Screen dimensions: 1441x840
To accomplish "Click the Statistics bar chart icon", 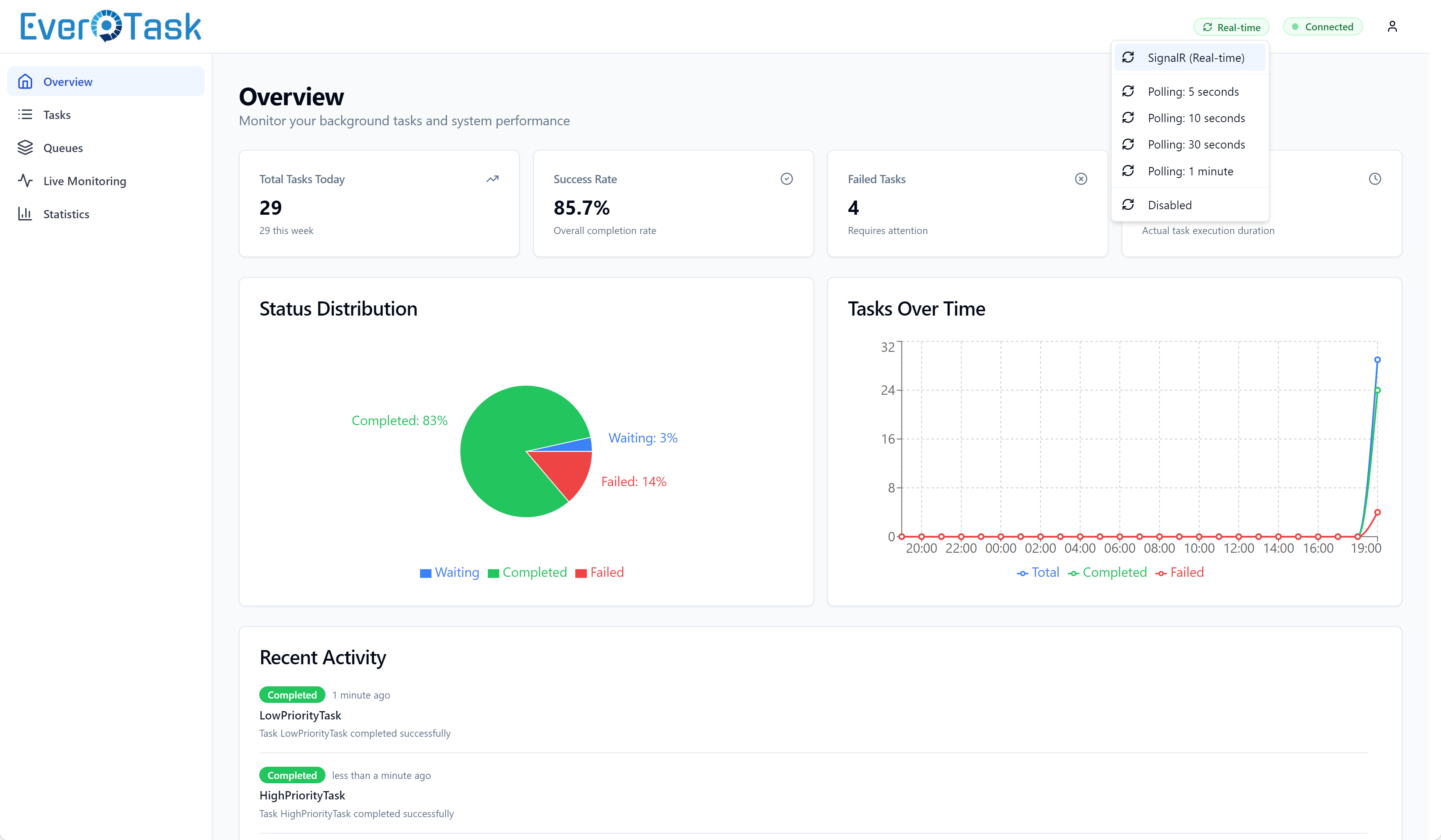I will pos(25,214).
